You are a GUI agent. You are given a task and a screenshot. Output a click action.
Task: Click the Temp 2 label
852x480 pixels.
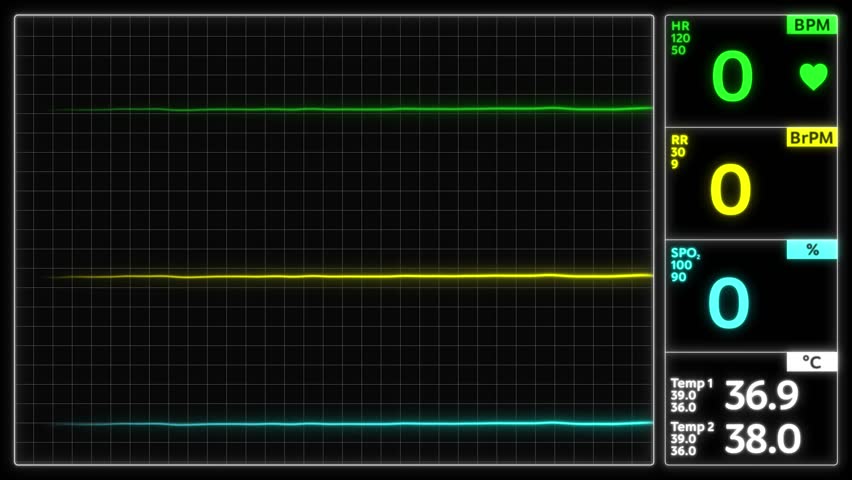(x=692, y=427)
